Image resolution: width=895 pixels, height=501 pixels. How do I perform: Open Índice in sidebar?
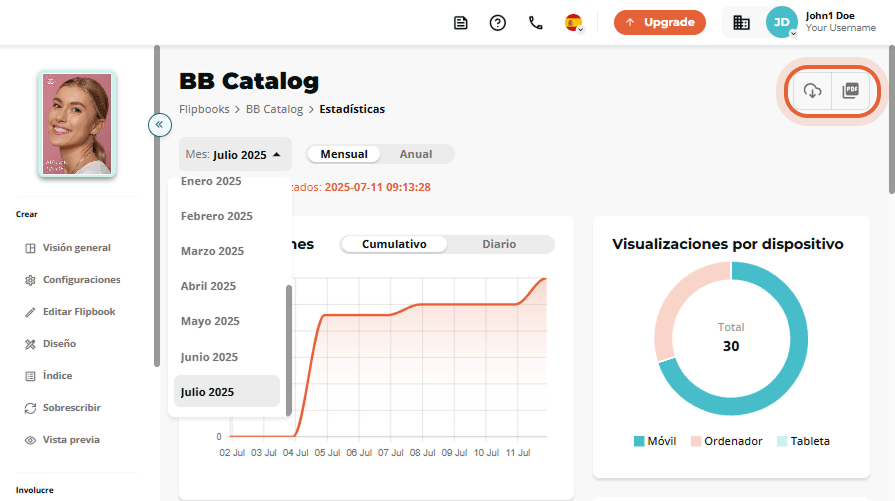pos(57,375)
